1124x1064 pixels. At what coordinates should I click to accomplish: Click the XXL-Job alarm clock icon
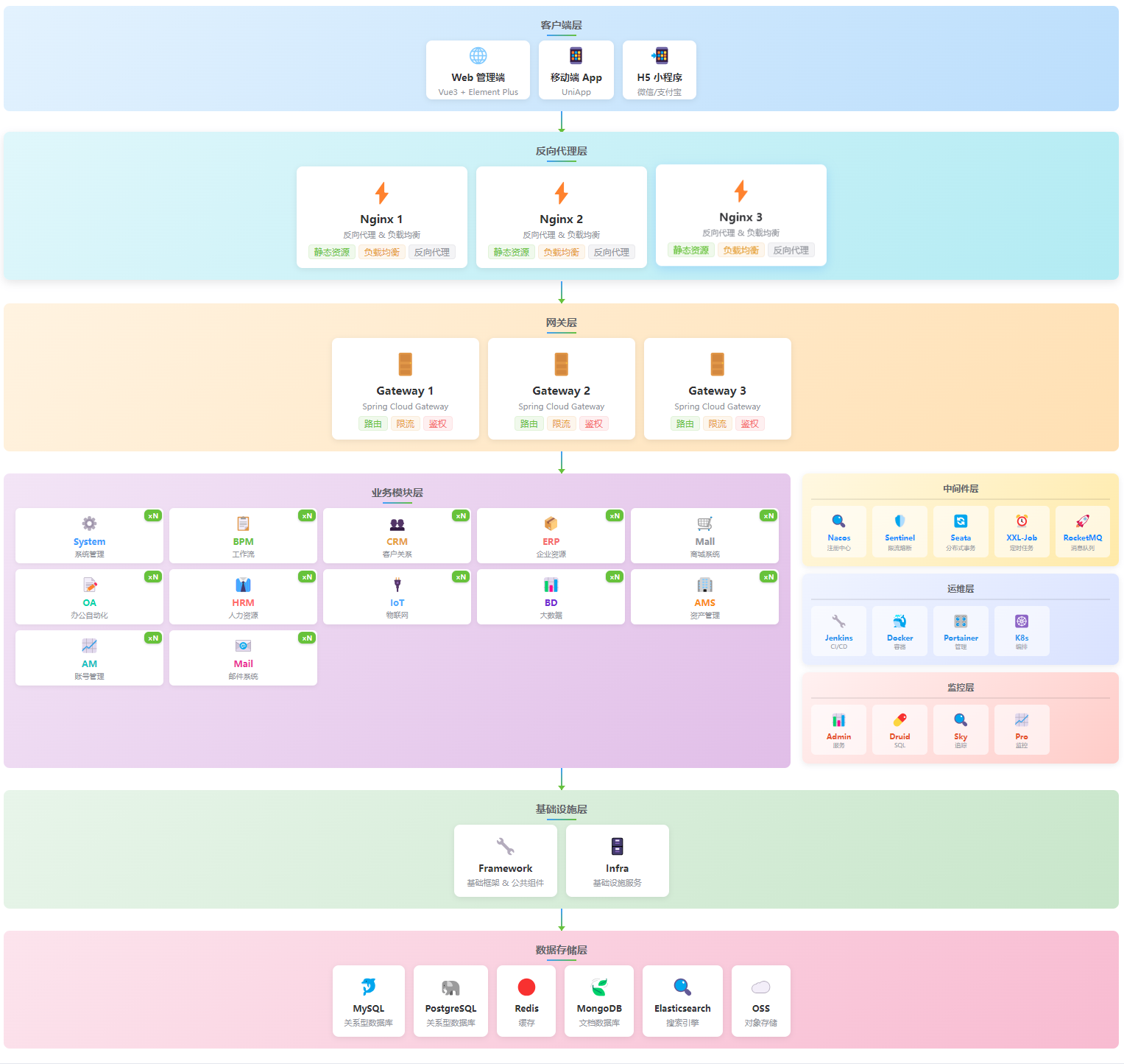(1021, 521)
